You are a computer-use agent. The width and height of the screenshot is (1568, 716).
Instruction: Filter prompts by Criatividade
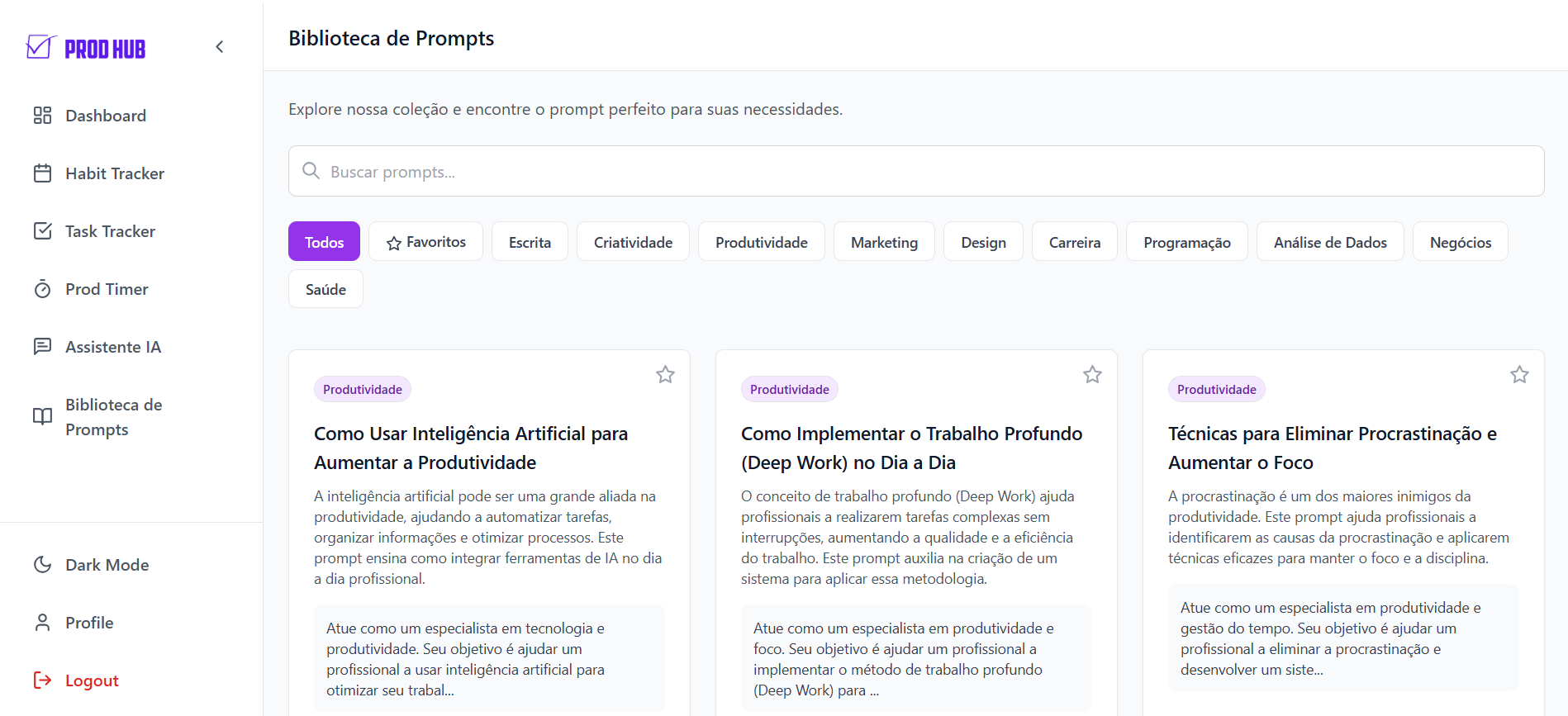[x=633, y=241]
